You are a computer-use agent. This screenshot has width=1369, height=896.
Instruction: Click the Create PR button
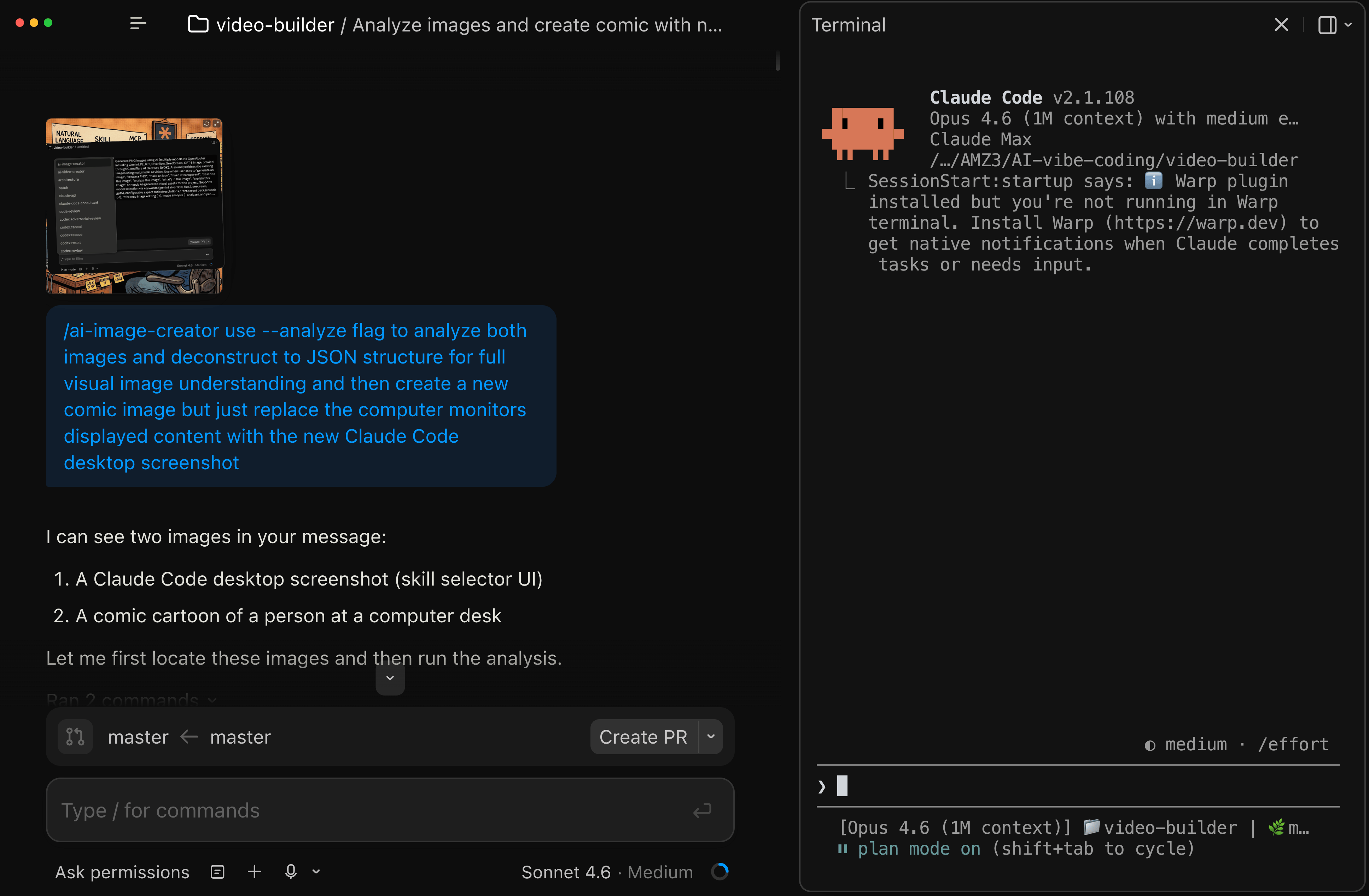(x=643, y=737)
